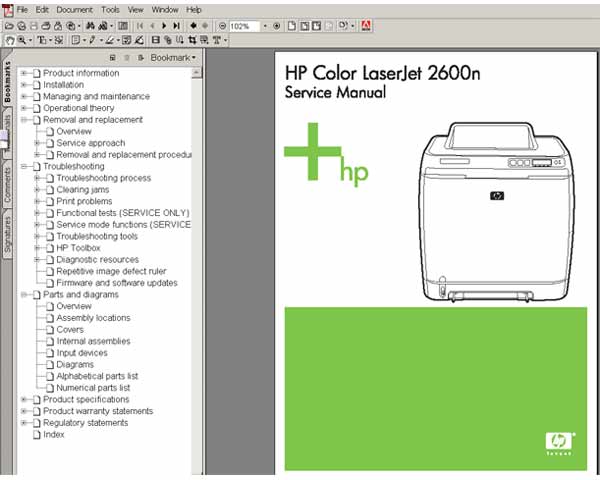Switch to the Signatures side tab
Viewport: 600px width, 480px height.
pyautogui.click(x=7, y=234)
